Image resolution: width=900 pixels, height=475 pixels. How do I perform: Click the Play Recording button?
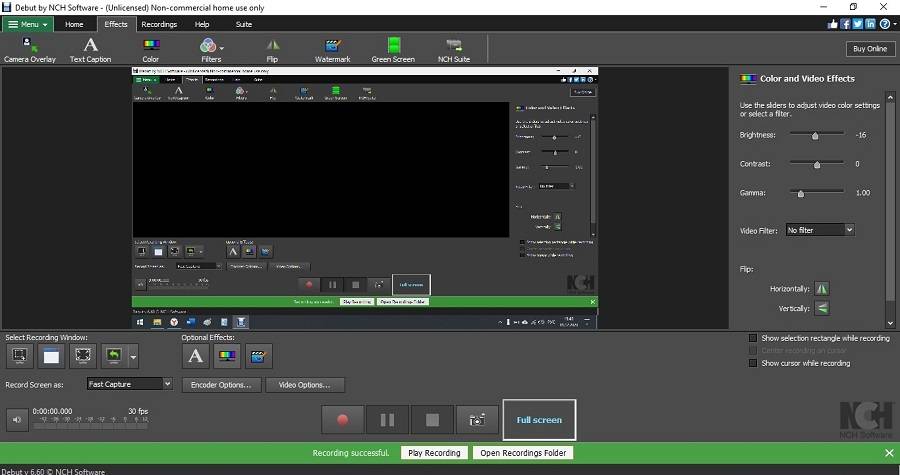[x=435, y=453]
